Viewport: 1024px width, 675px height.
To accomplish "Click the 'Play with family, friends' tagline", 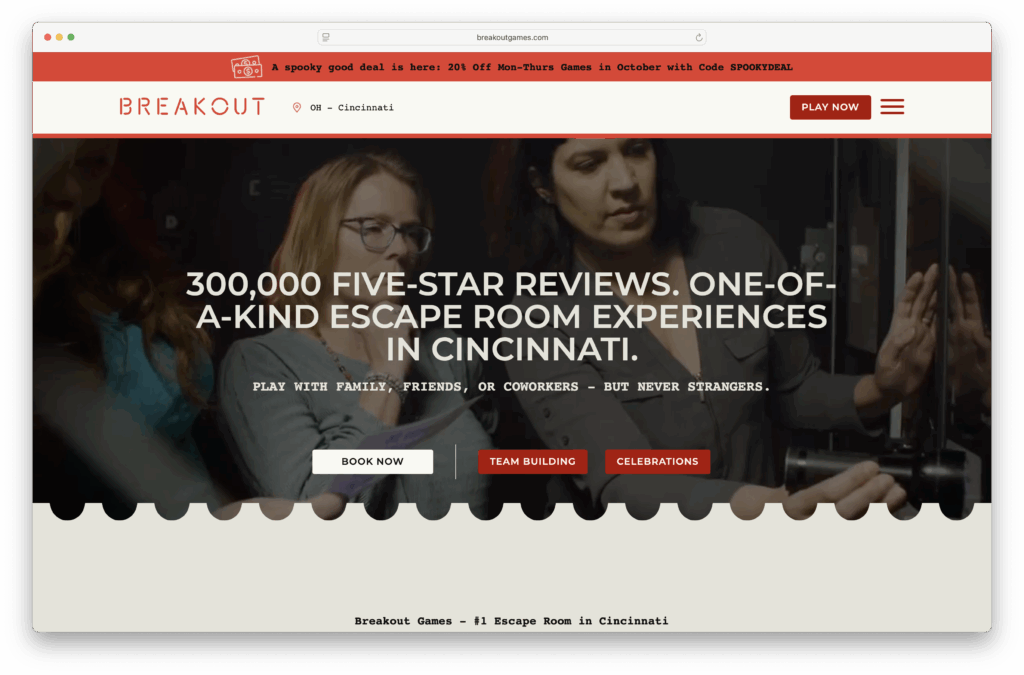I will [x=511, y=386].
